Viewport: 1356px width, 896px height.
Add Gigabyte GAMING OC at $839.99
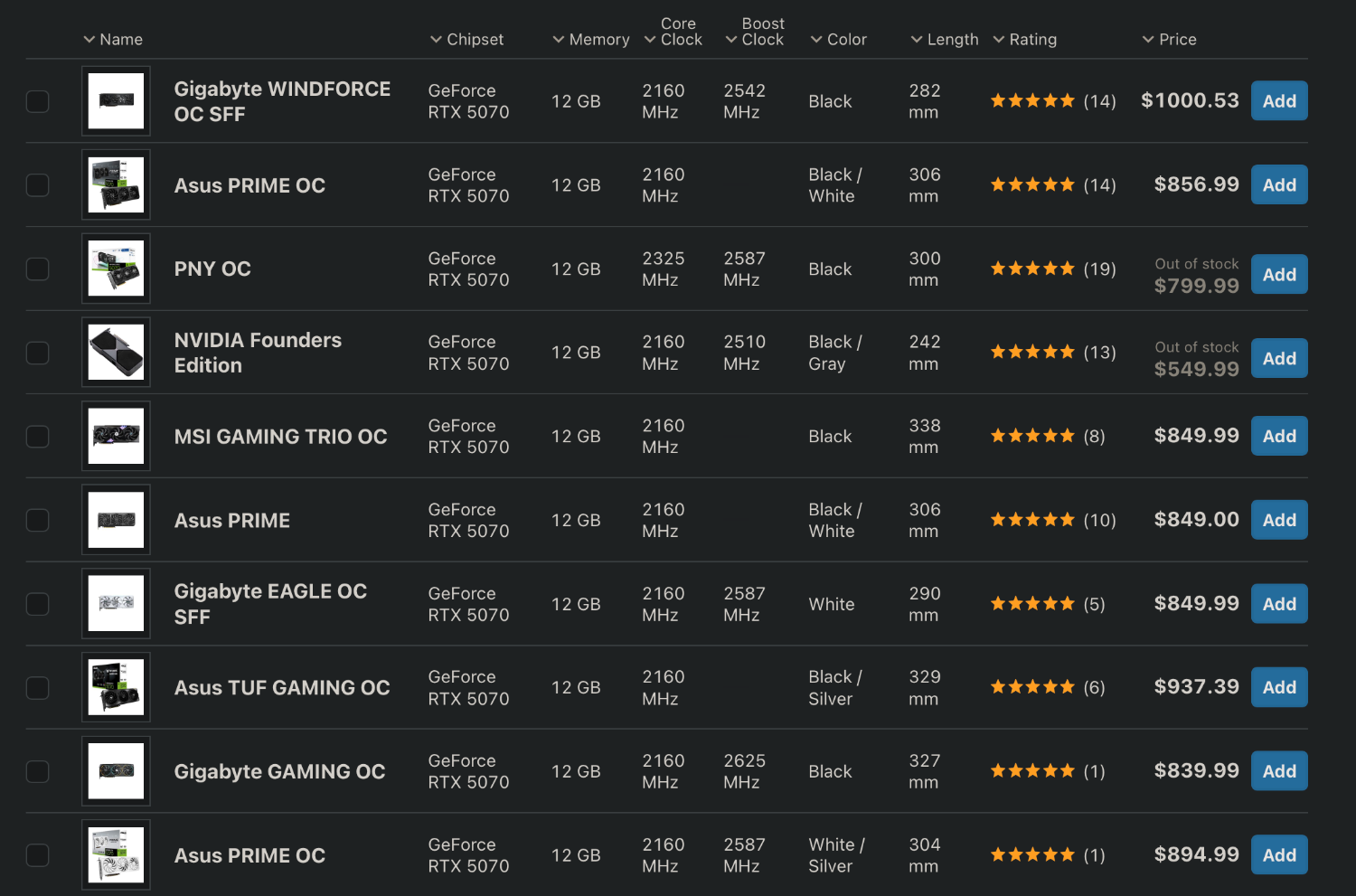(1279, 771)
